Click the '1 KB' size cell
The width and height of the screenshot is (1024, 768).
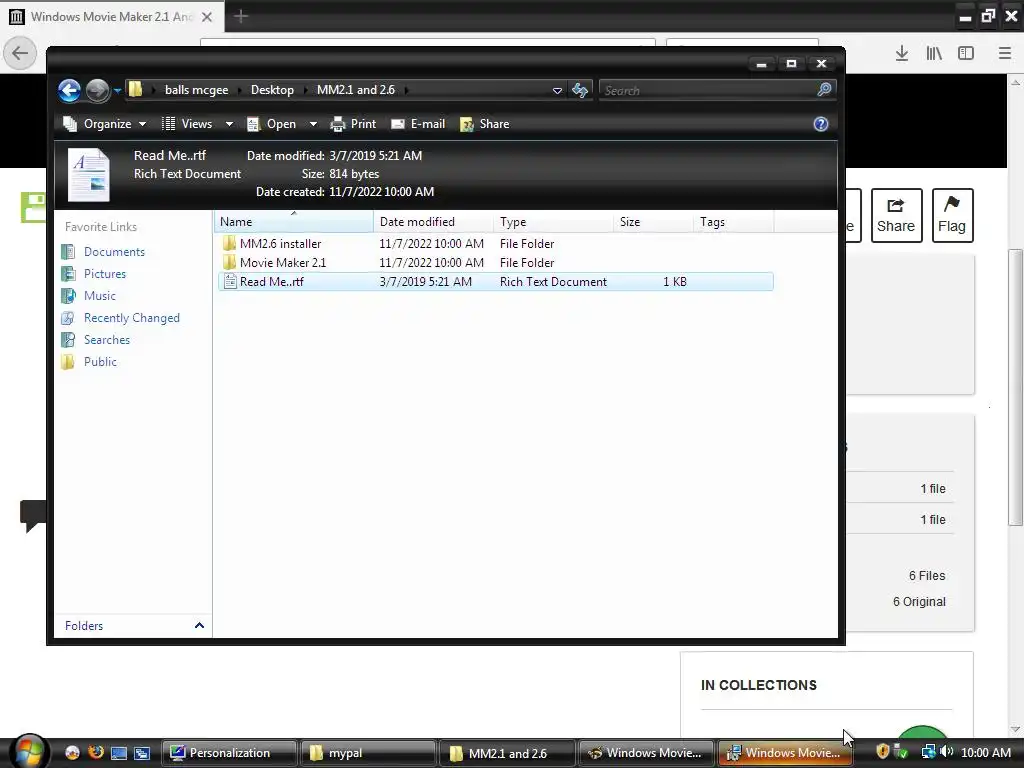[675, 282]
